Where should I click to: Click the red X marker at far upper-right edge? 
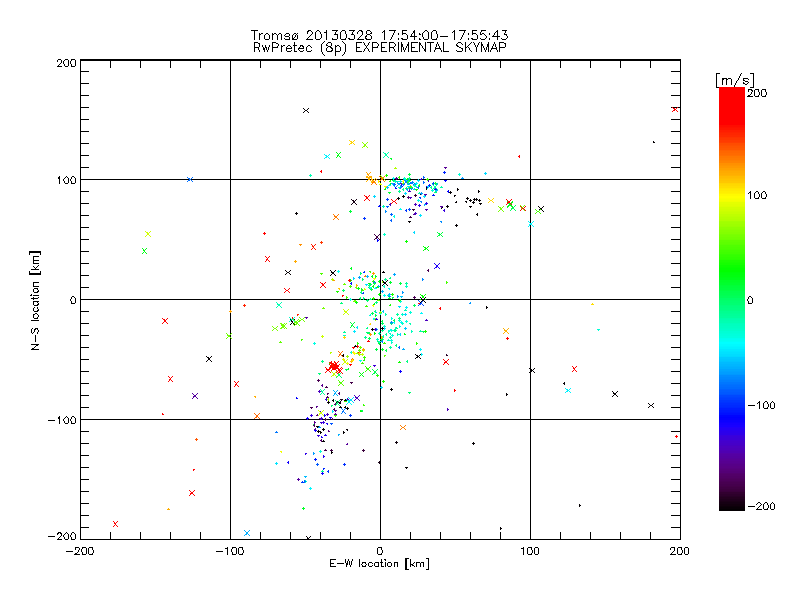click(675, 109)
